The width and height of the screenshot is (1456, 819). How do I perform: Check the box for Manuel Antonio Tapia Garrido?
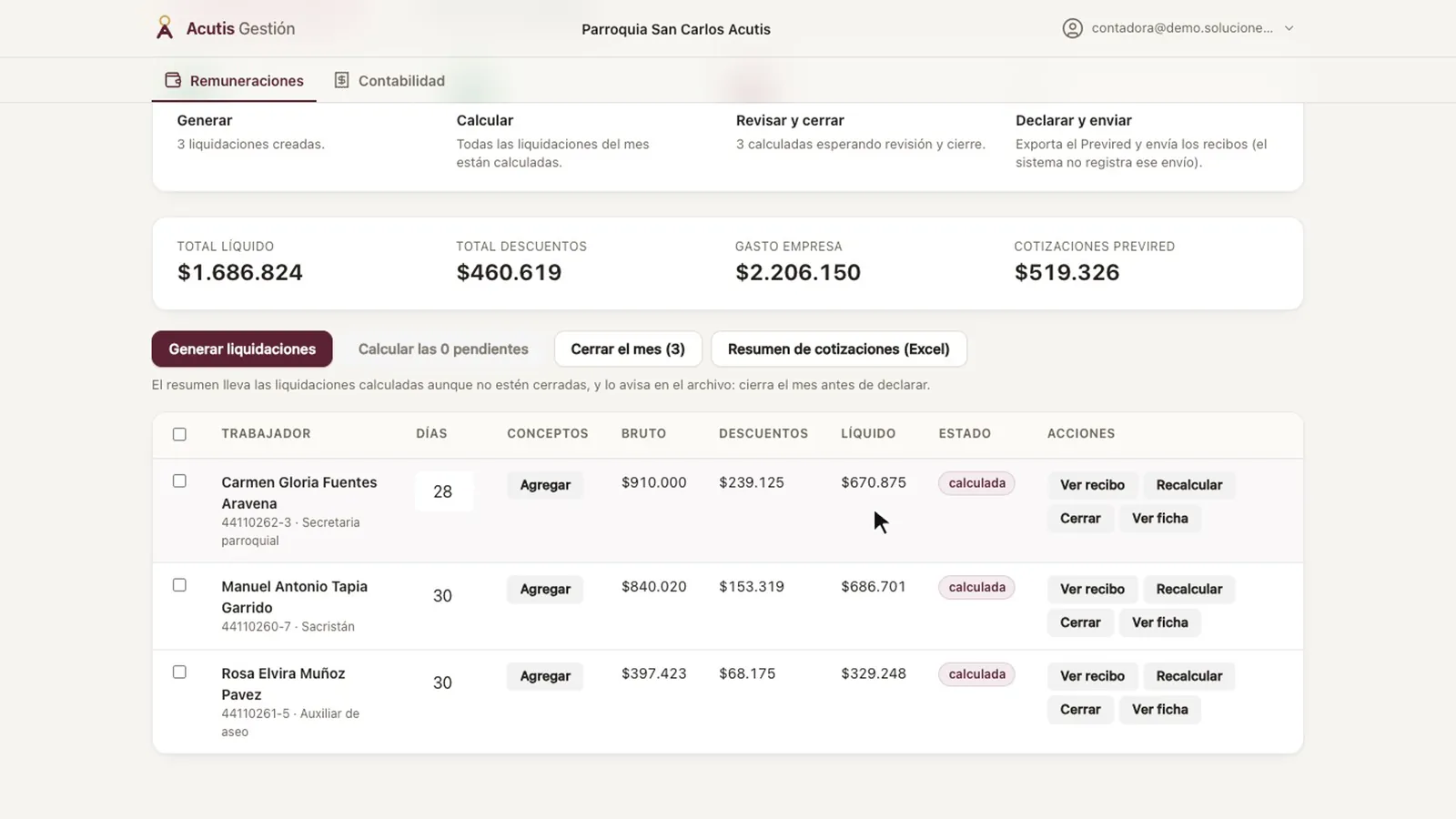point(179,585)
